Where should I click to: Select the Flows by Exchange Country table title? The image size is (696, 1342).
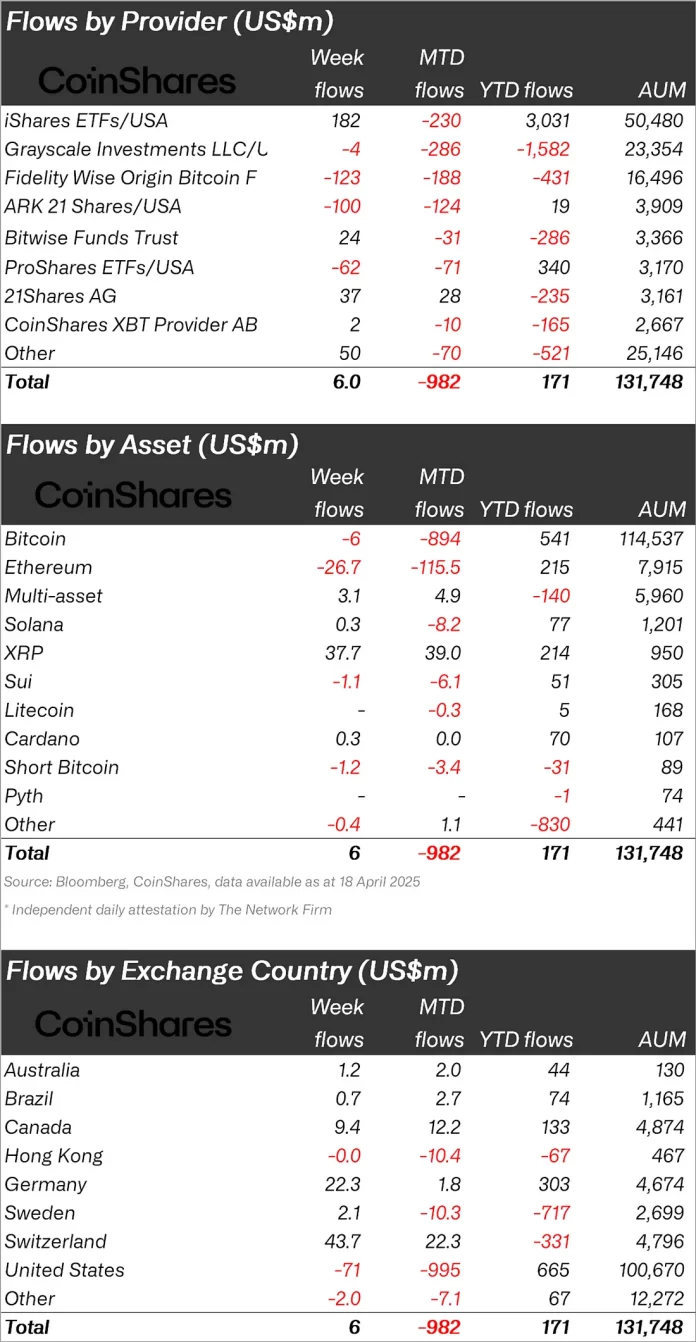click(232, 970)
